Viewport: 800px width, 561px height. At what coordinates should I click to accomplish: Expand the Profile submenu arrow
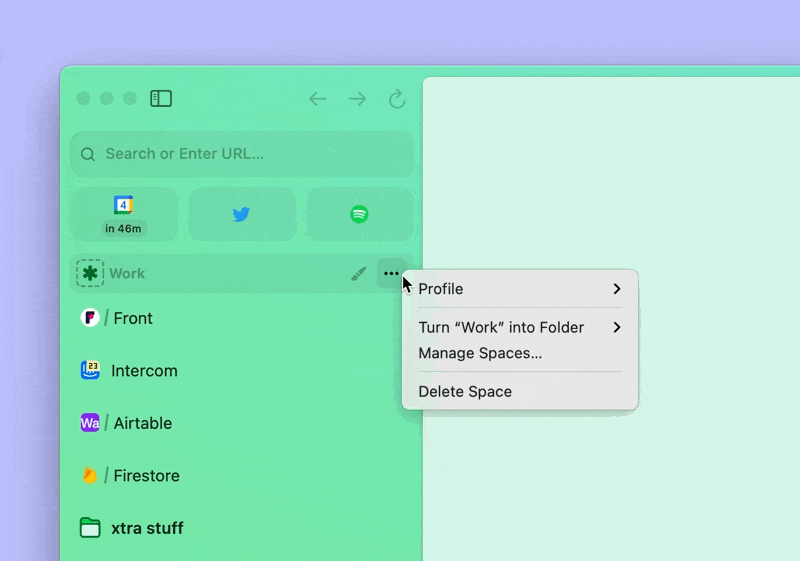pos(617,289)
